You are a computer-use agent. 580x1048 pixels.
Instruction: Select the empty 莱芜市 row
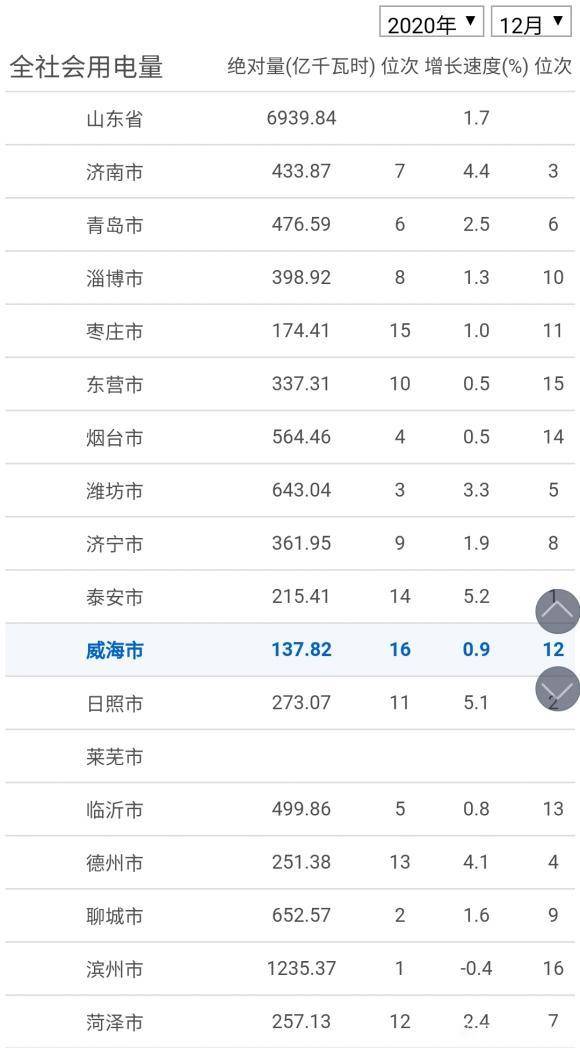(x=290, y=756)
